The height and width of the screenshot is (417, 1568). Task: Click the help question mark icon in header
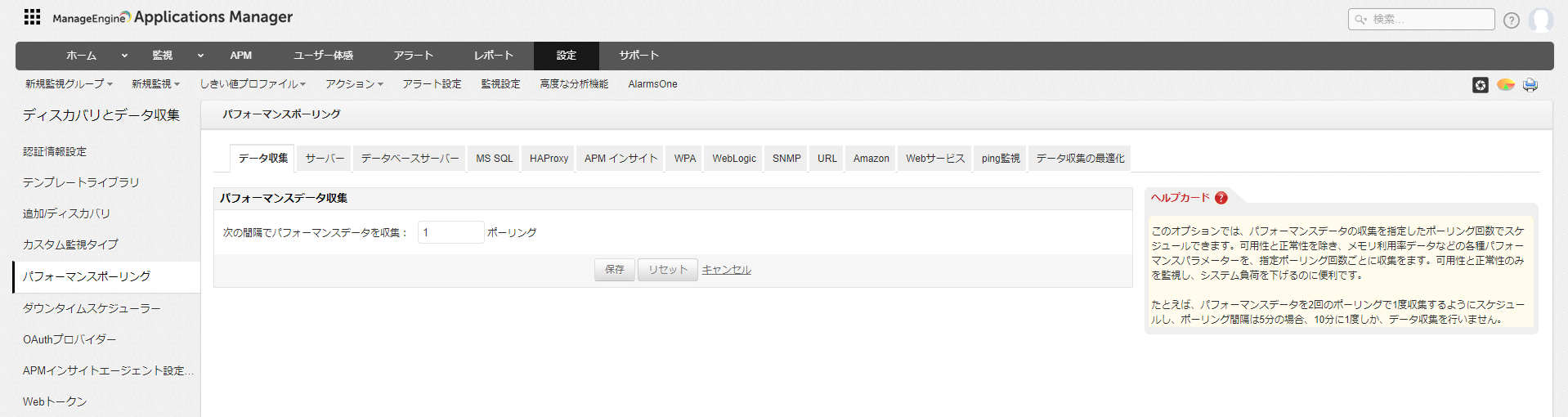pyautogui.click(x=1511, y=20)
